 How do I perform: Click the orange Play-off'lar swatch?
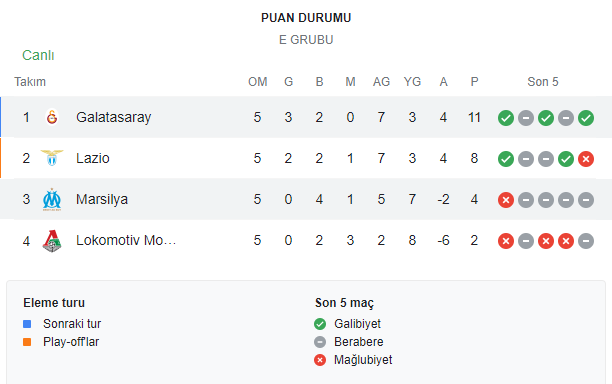[x=27, y=342]
